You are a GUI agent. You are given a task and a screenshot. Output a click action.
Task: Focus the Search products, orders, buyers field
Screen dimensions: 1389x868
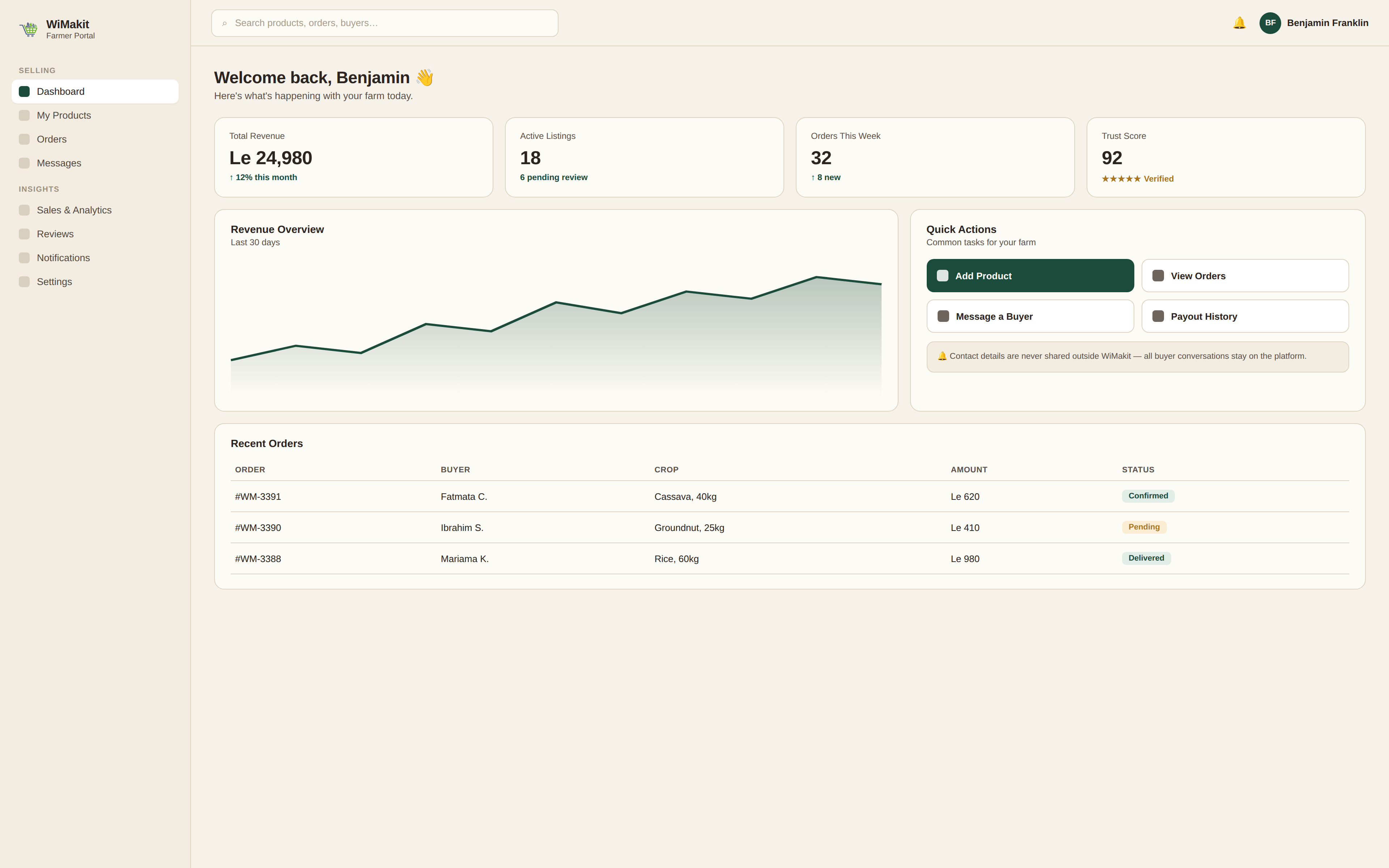click(385, 23)
